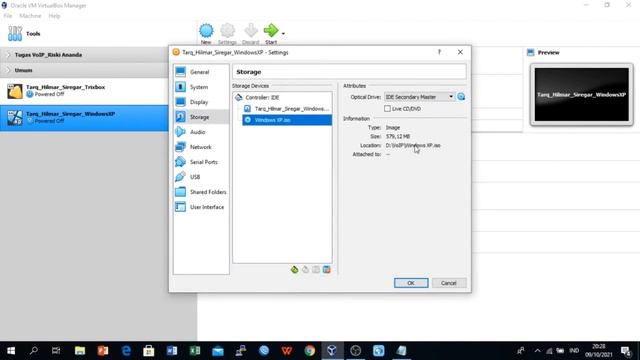Open WPS Office from the taskbar
This screenshot has height=360, width=640.
tap(287, 351)
